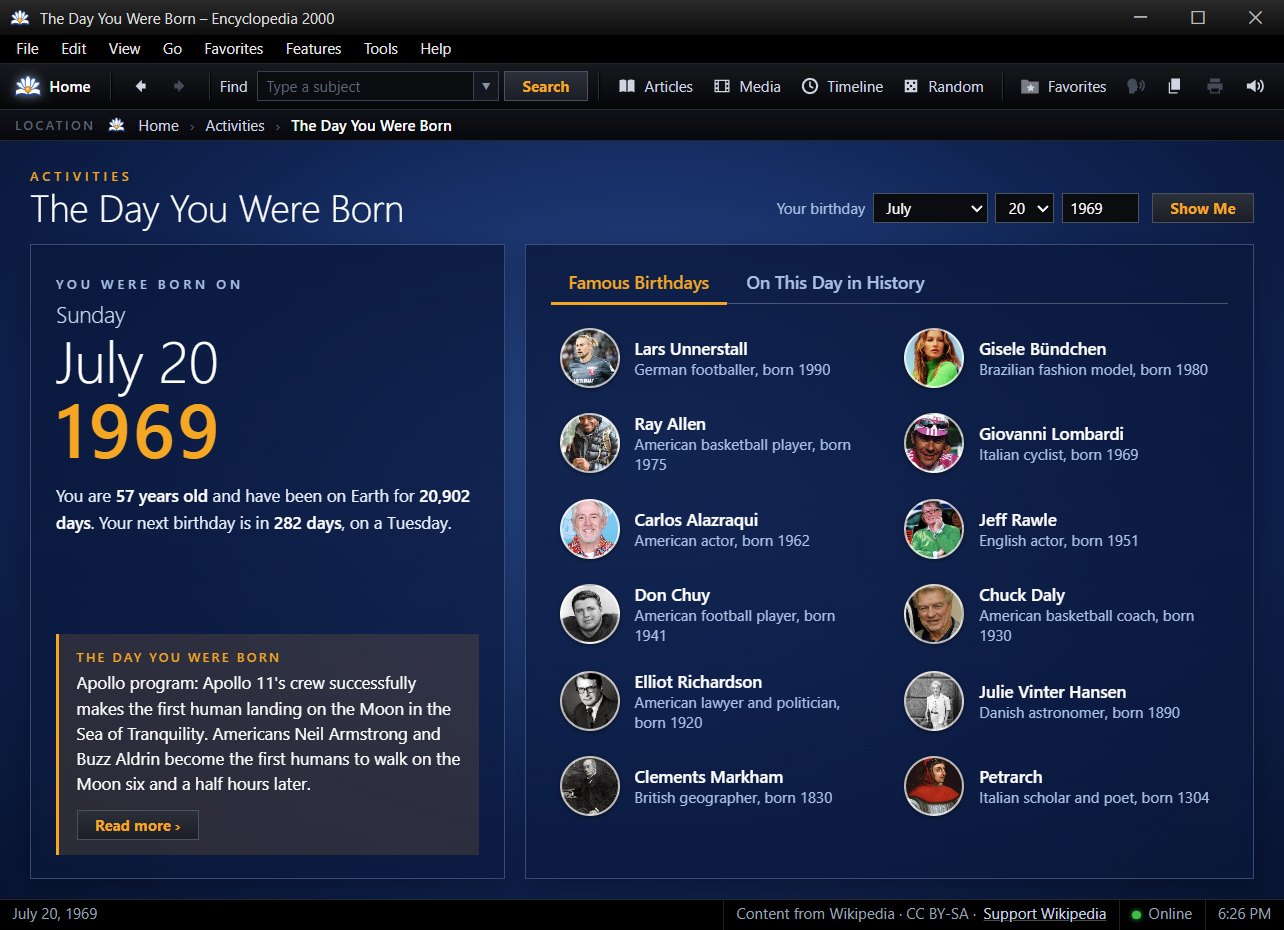Go to Home from the toolbar
The width and height of the screenshot is (1284, 930).
pos(54,87)
